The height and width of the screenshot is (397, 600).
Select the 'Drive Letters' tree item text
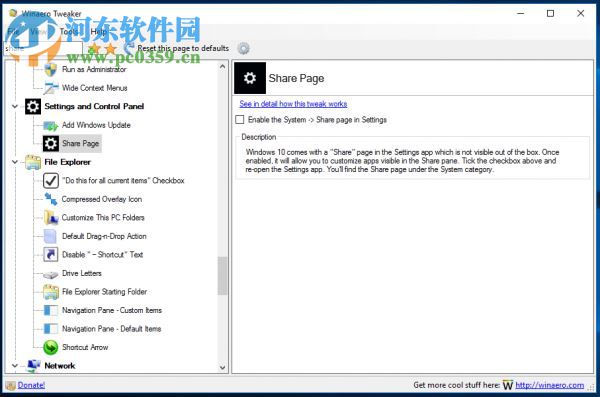tap(82, 273)
